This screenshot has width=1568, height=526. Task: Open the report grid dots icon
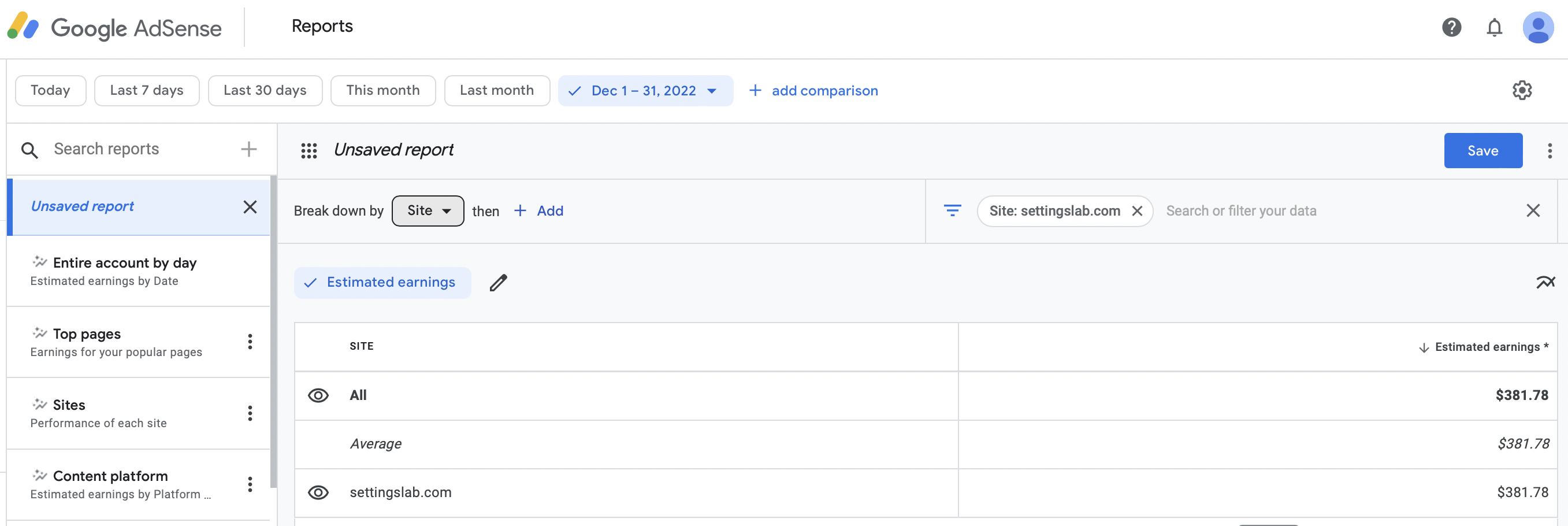(309, 150)
